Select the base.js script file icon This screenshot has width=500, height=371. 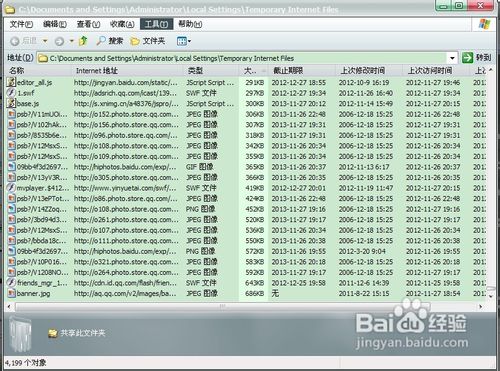pyautogui.click(x=12, y=103)
